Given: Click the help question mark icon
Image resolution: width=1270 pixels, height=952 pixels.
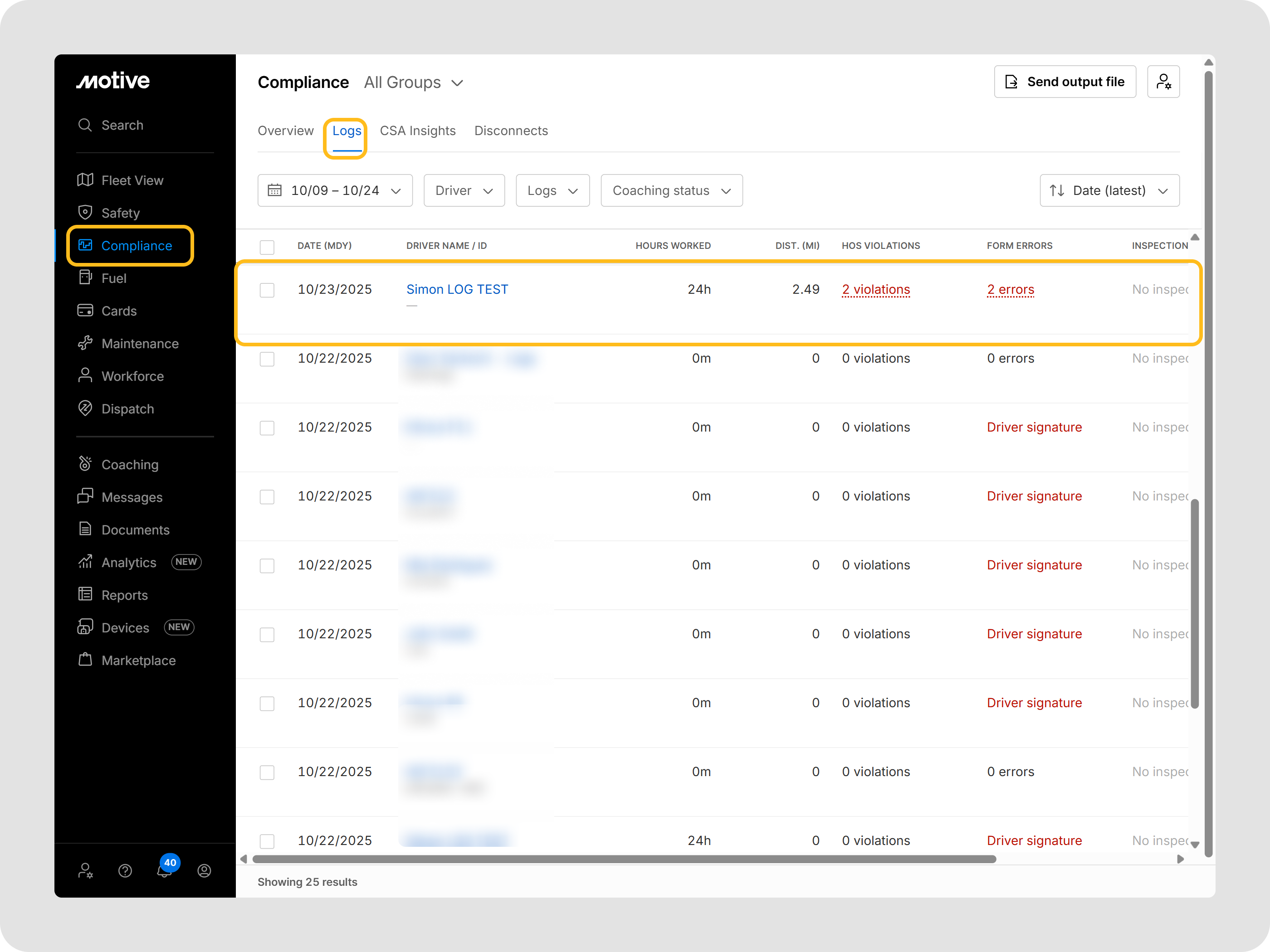Looking at the screenshot, I should 125,870.
